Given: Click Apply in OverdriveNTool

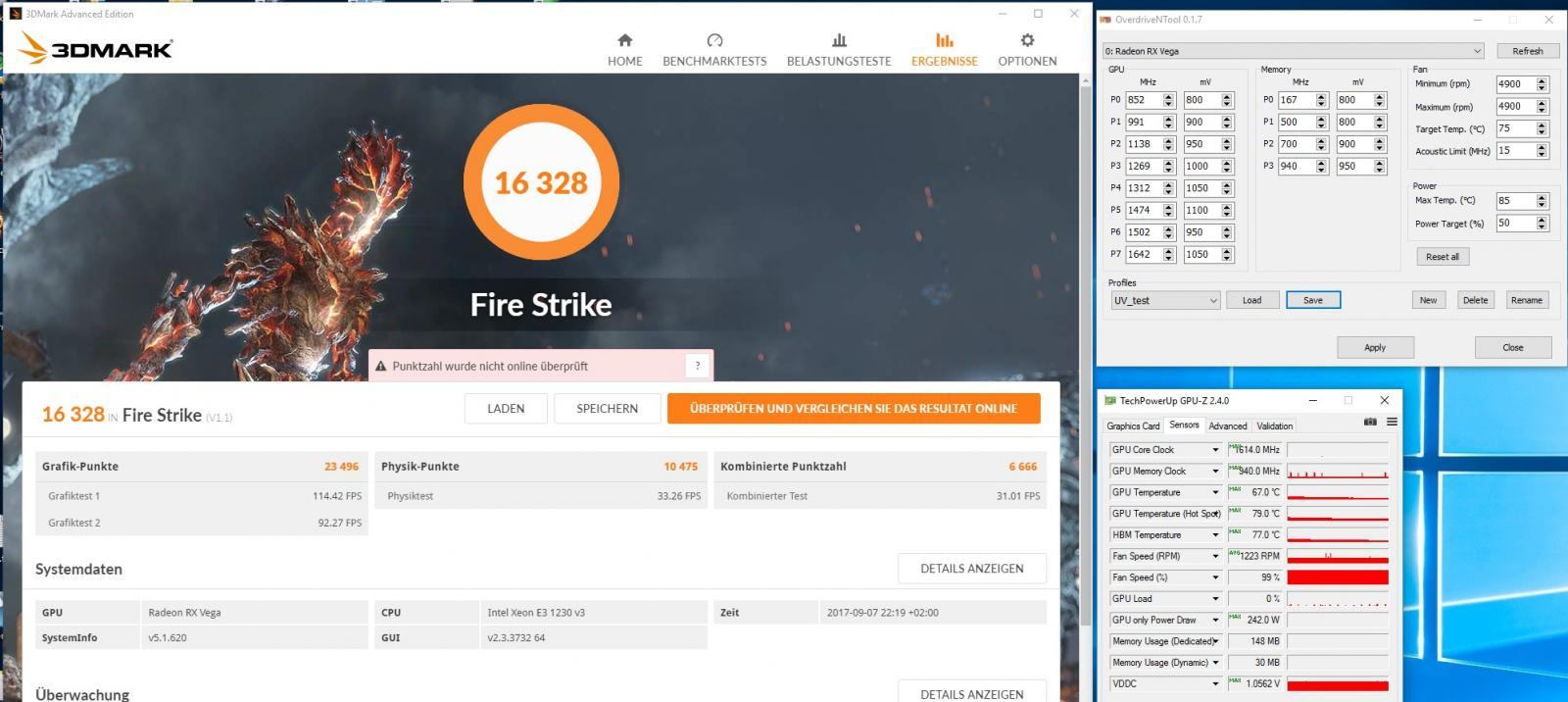Looking at the screenshot, I should 1375,347.
